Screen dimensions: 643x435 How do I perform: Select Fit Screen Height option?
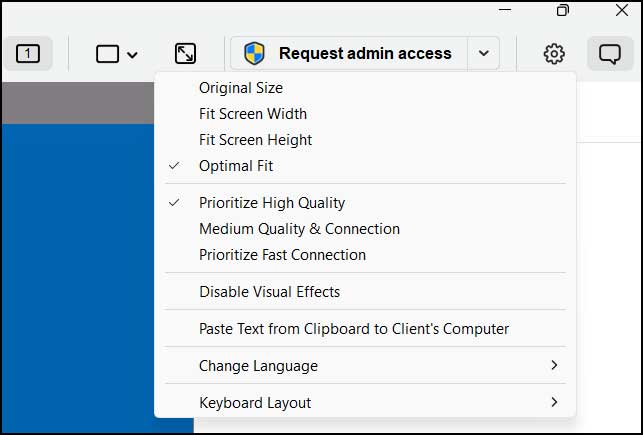pyautogui.click(x=255, y=140)
